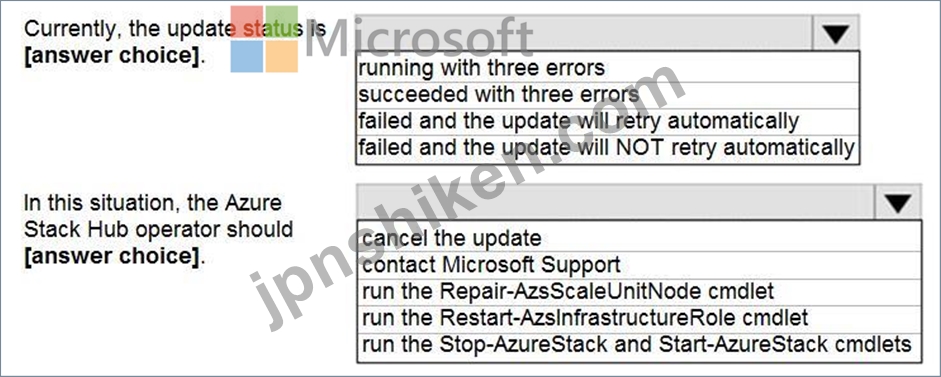Screen dimensions: 941x377
Task: Click the red square of the Microsoft logo
Action: click(x=247, y=22)
